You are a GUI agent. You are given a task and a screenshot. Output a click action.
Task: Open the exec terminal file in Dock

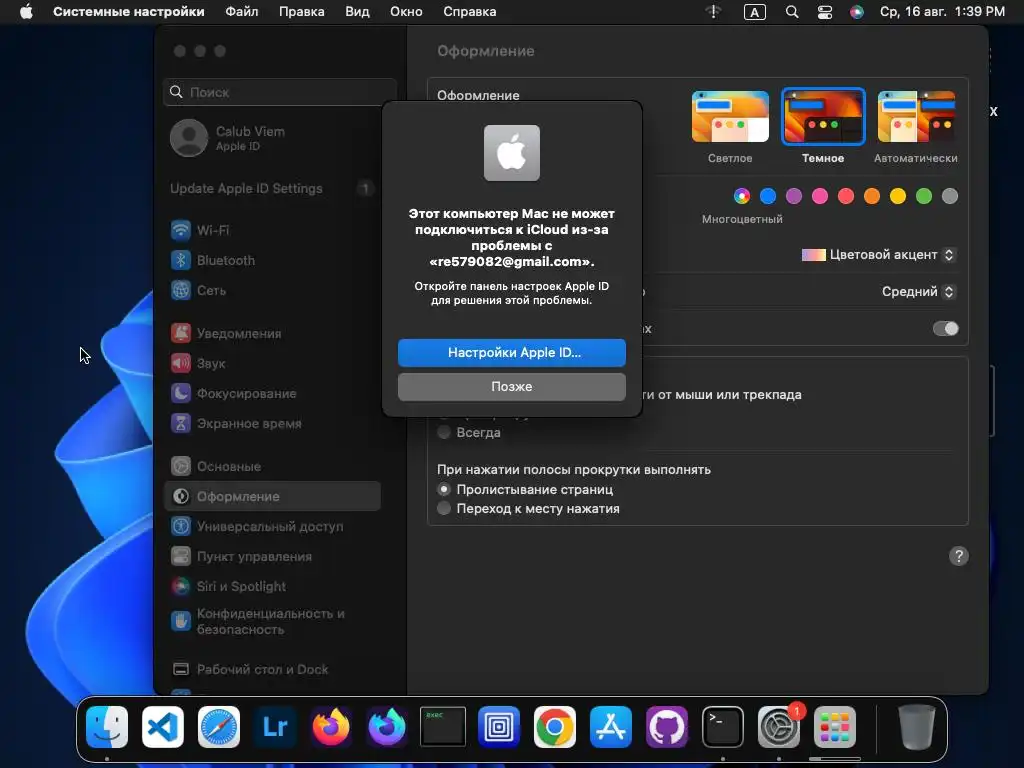[x=443, y=726]
